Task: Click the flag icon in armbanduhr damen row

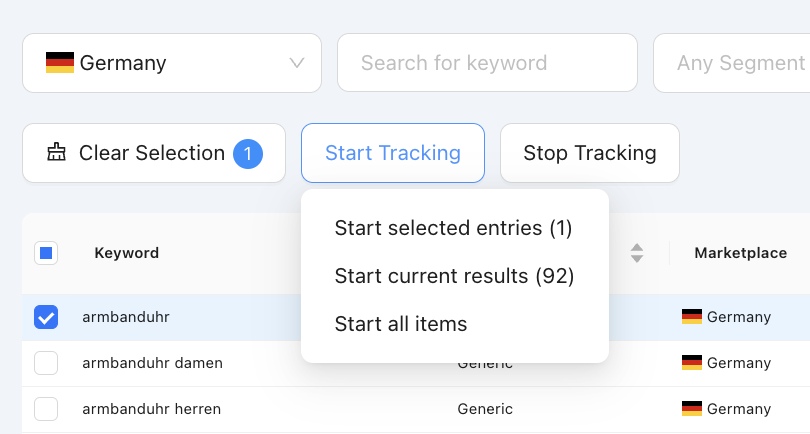Action: (x=692, y=363)
